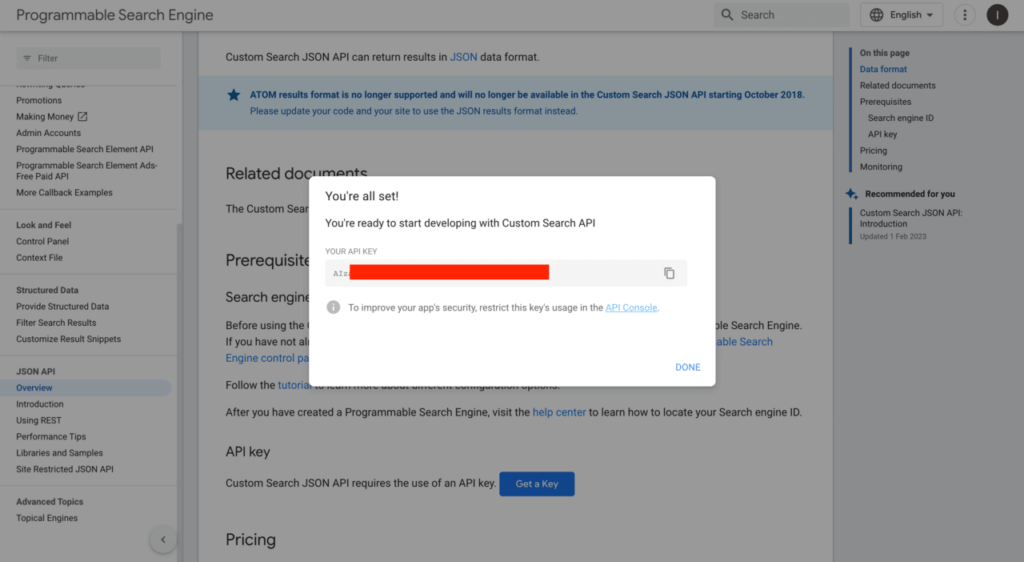The image size is (1024, 562).
Task: Select Overview in the JSON API sidebar
Action: coord(34,388)
